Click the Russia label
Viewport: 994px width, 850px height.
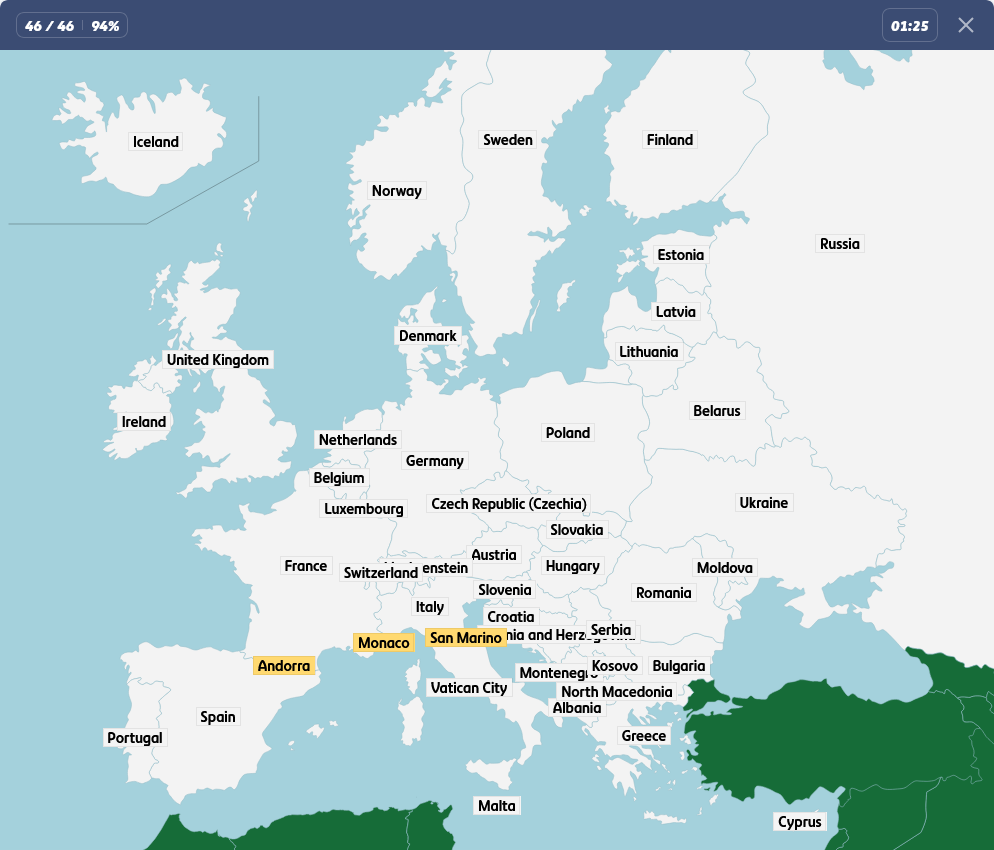(839, 244)
